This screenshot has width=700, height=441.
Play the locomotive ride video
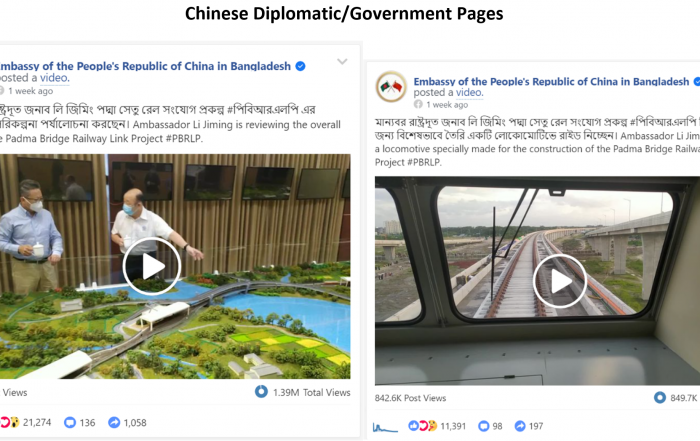click(x=559, y=281)
